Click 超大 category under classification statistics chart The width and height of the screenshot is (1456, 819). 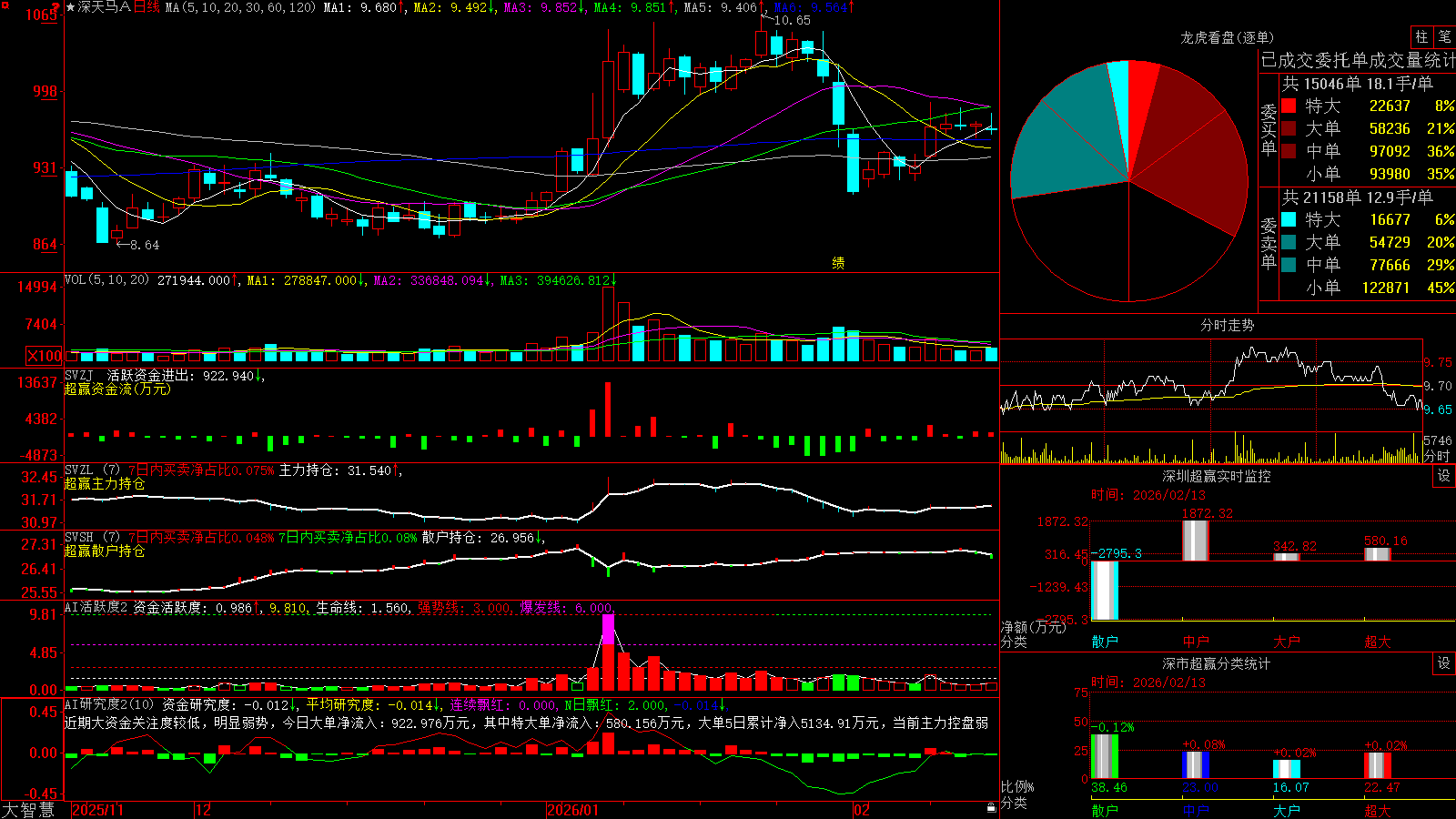pos(1378,810)
